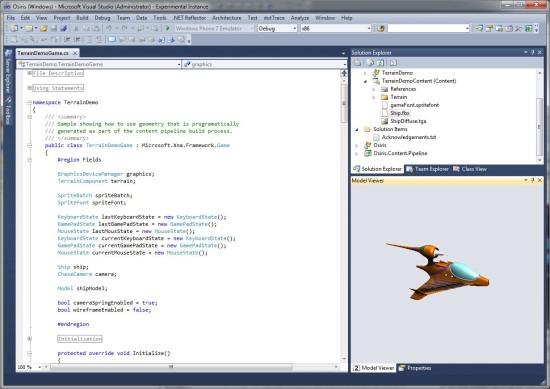Open the Toolbox side panel
550x389 pixels.
tap(8, 110)
